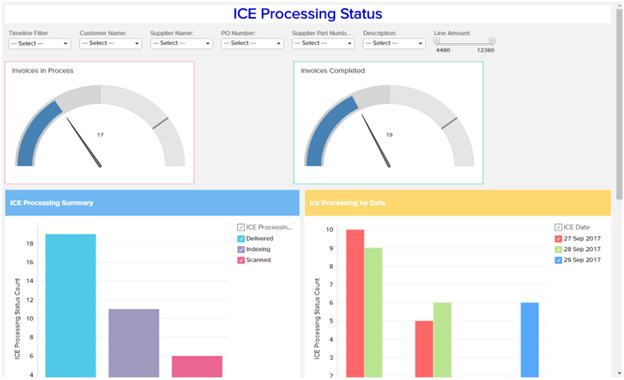Click the ICE Processing Summary header
Screen dimensions: 624x380
pos(152,203)
